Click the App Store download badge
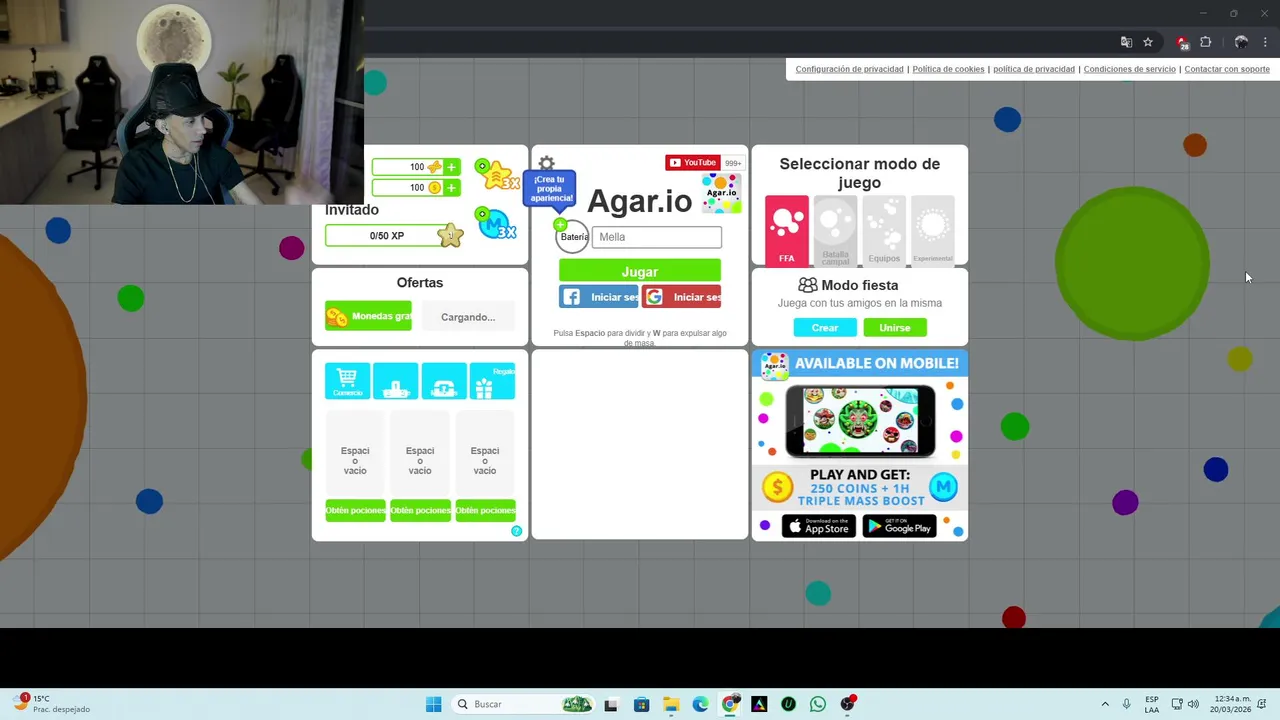 (x=818, y=525)
